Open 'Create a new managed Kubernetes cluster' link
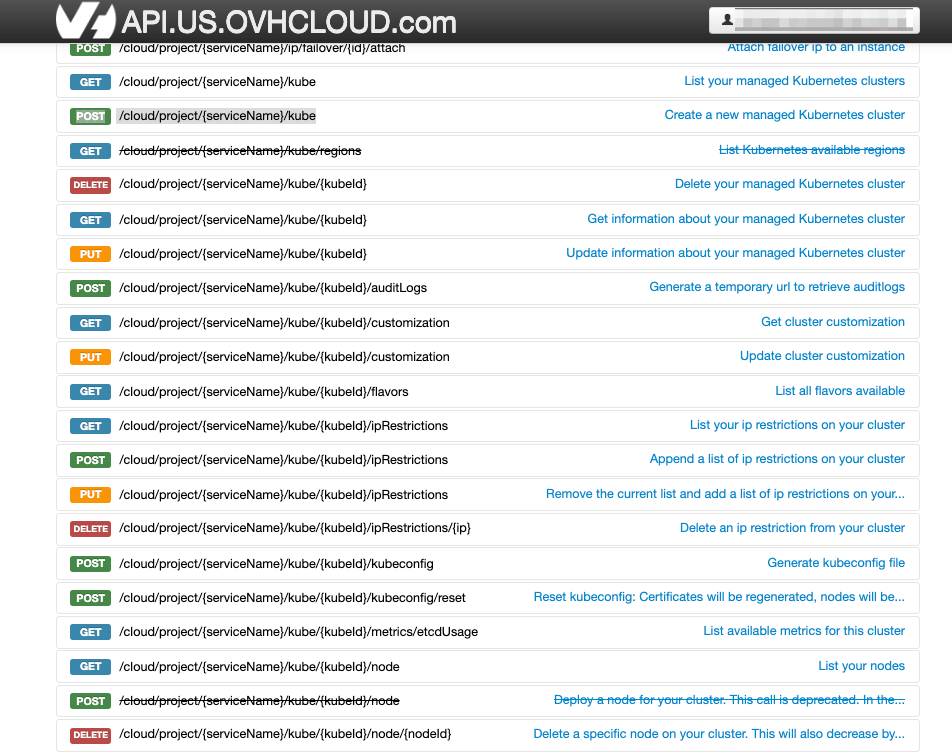The image size is (952, 753). click(x=784, y=115)
